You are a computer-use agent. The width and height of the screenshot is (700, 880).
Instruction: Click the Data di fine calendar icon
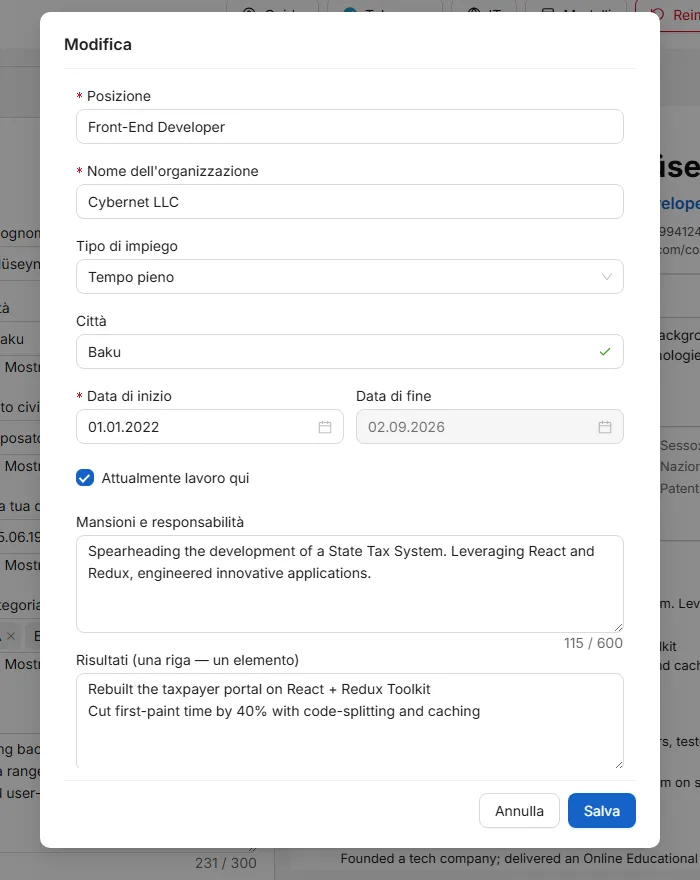pos(605,427)
